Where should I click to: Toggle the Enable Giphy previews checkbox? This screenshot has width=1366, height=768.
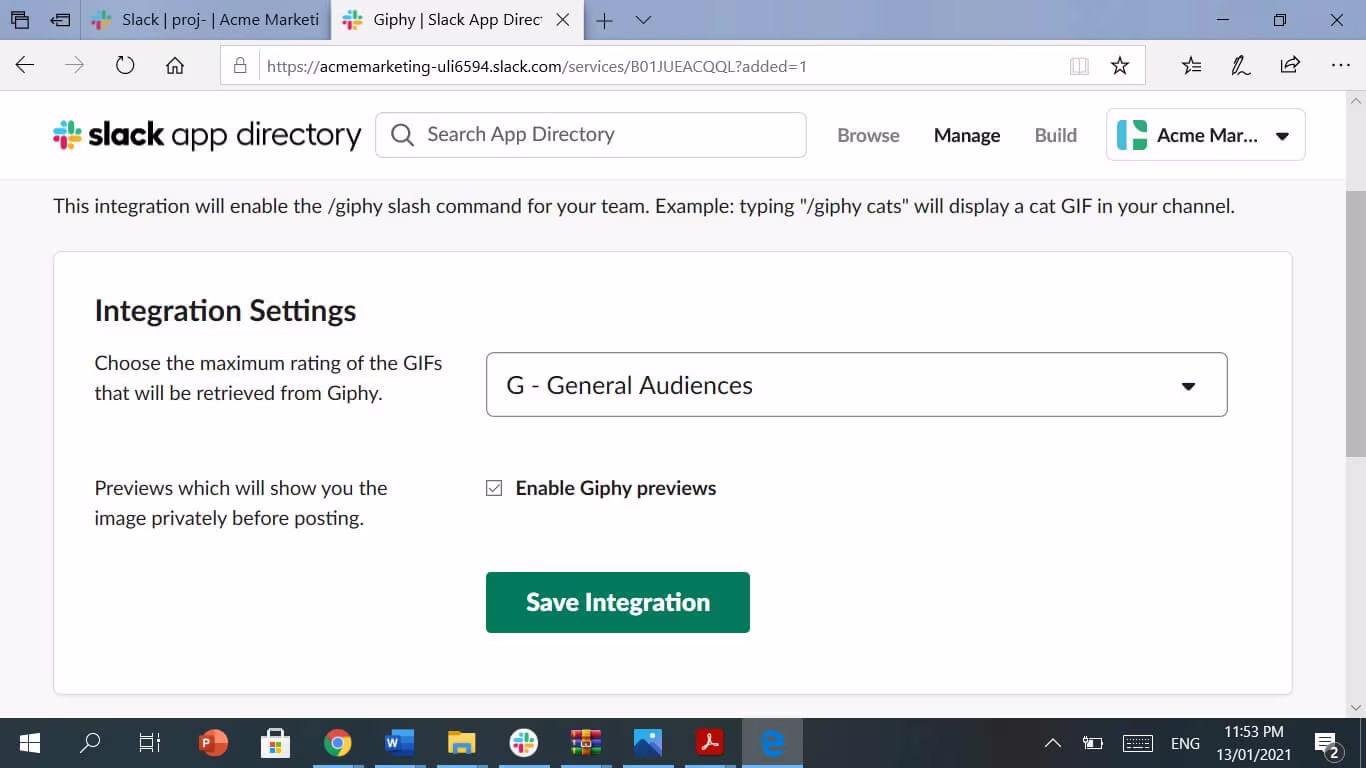[494, 488]
